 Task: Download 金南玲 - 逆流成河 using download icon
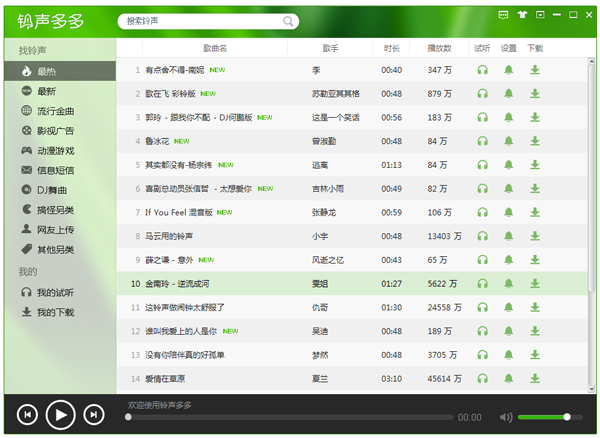(x=535, y=284)
